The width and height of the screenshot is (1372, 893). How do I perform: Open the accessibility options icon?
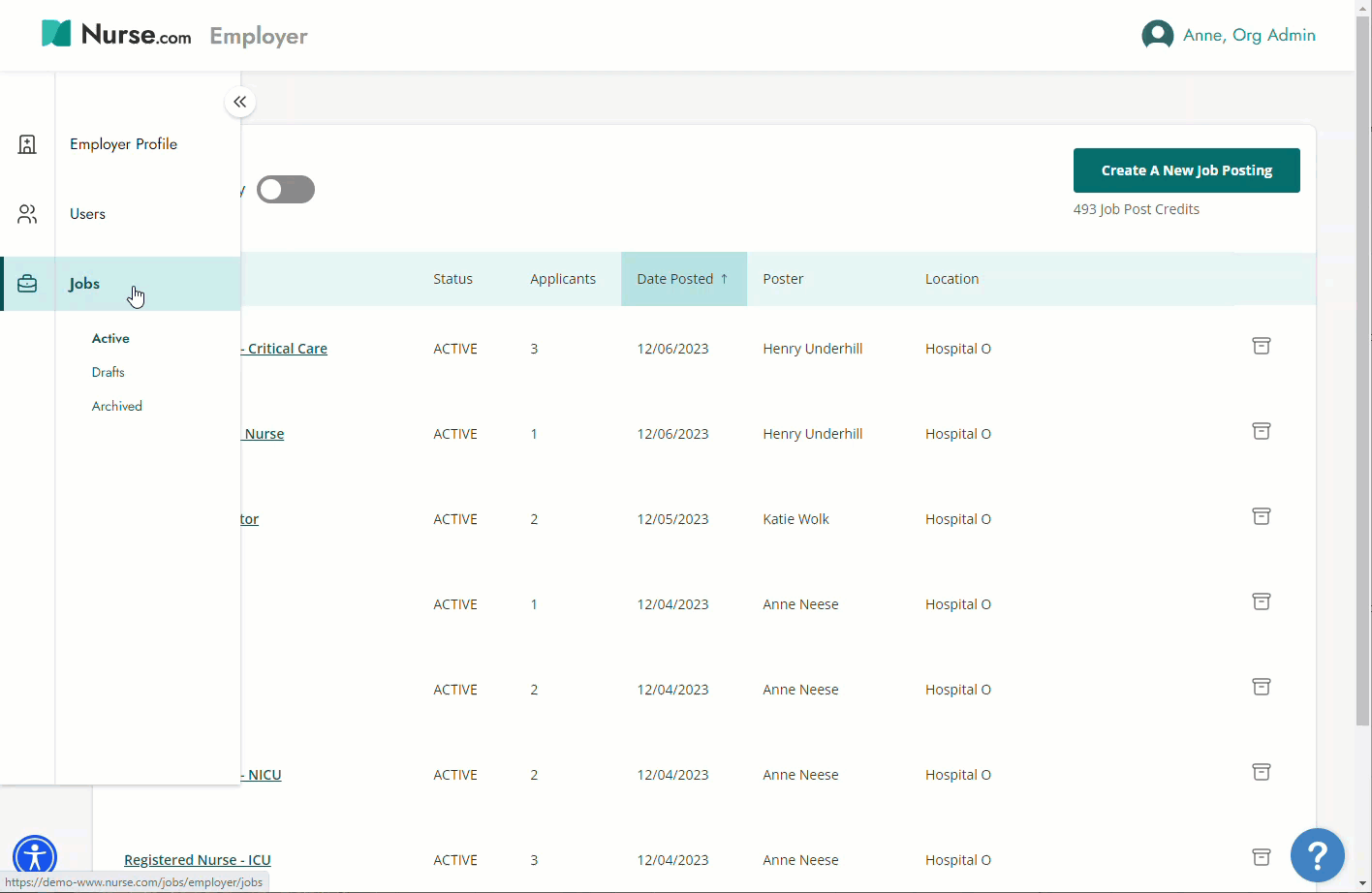[x=35, y=857]
